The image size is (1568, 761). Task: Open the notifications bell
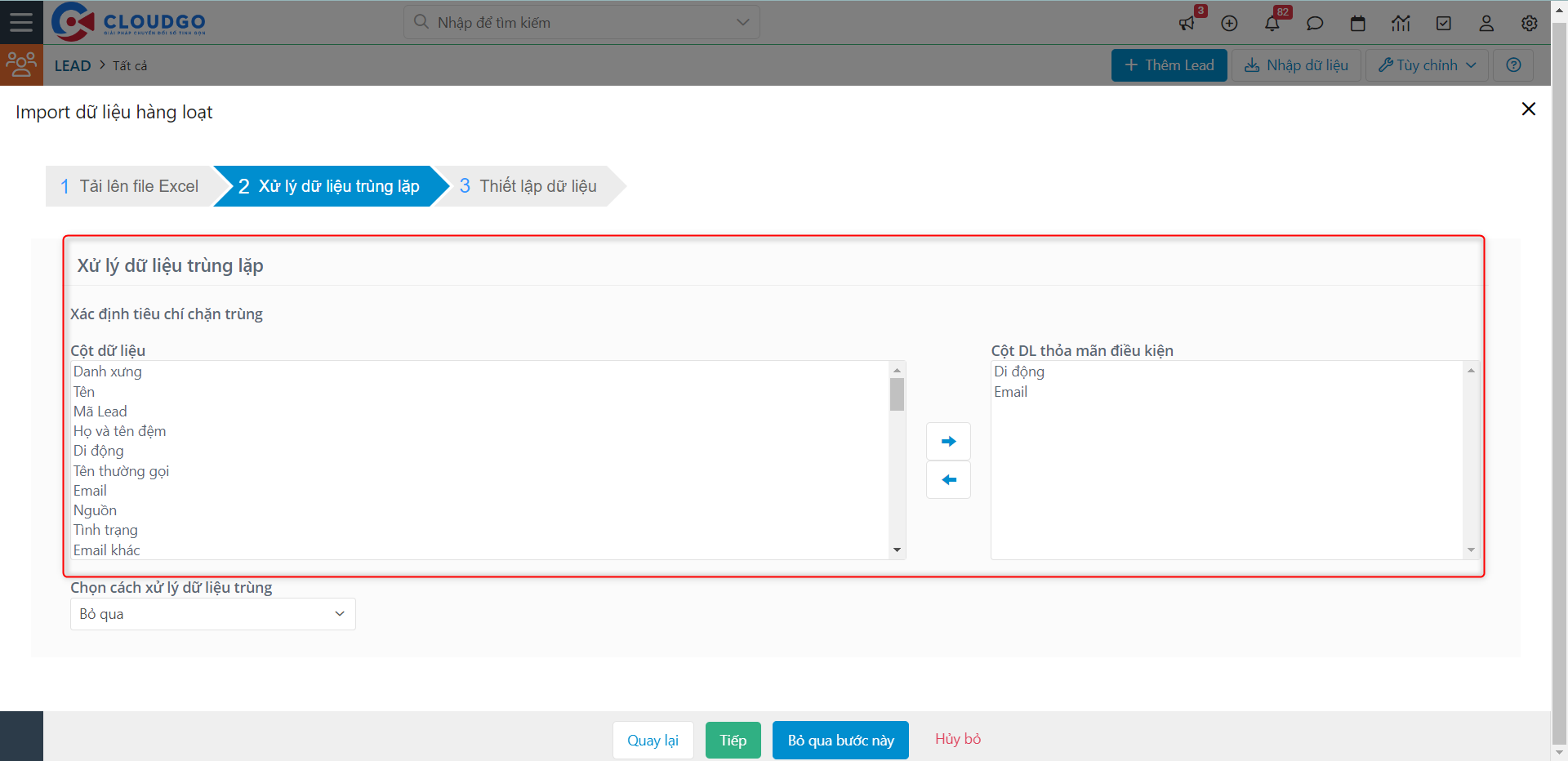[x=1272, y=24]
